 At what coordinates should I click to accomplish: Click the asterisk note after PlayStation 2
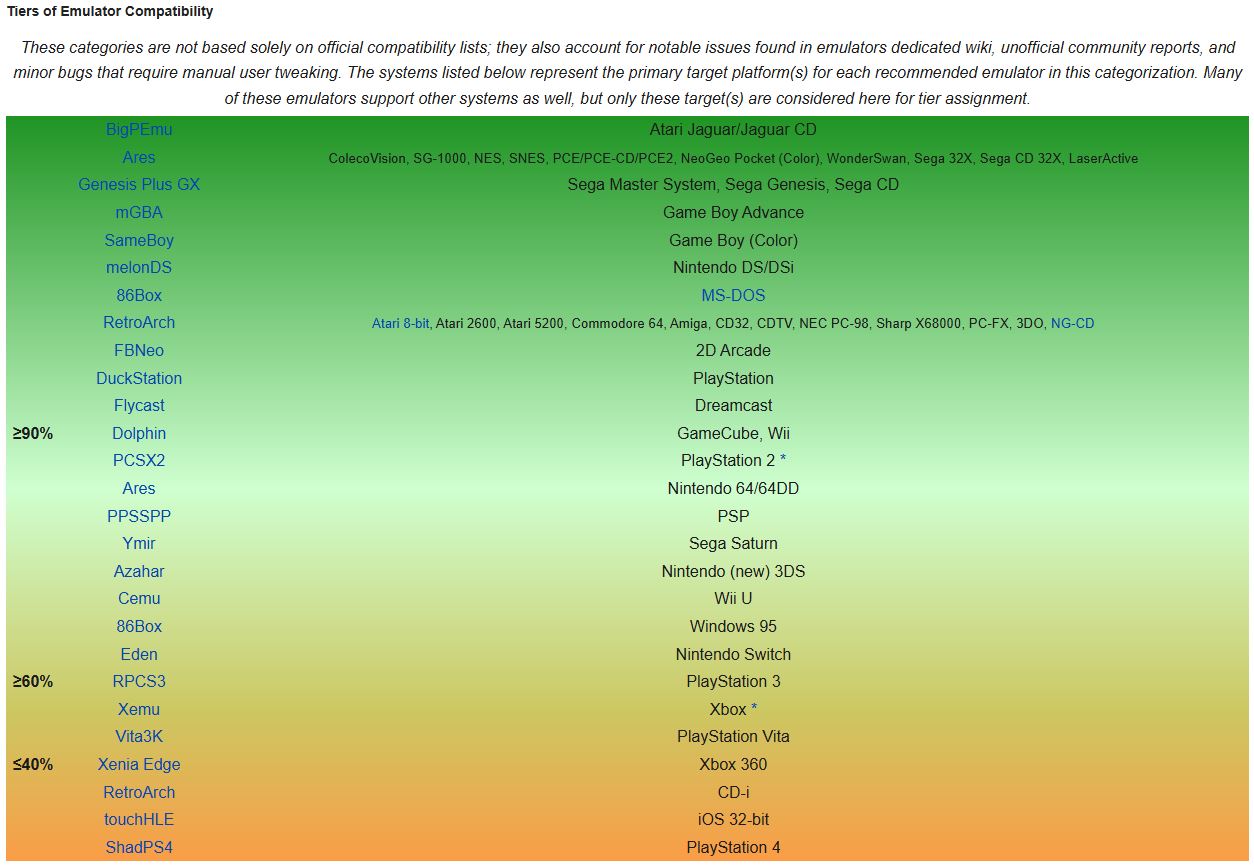[783, 460]
